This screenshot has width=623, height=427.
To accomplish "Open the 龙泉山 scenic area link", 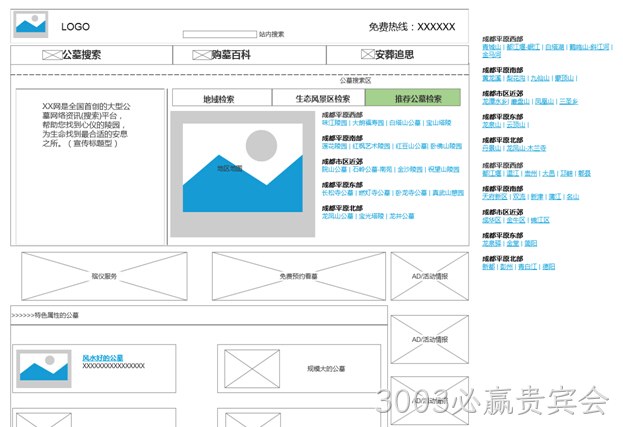I will point(491,125).
